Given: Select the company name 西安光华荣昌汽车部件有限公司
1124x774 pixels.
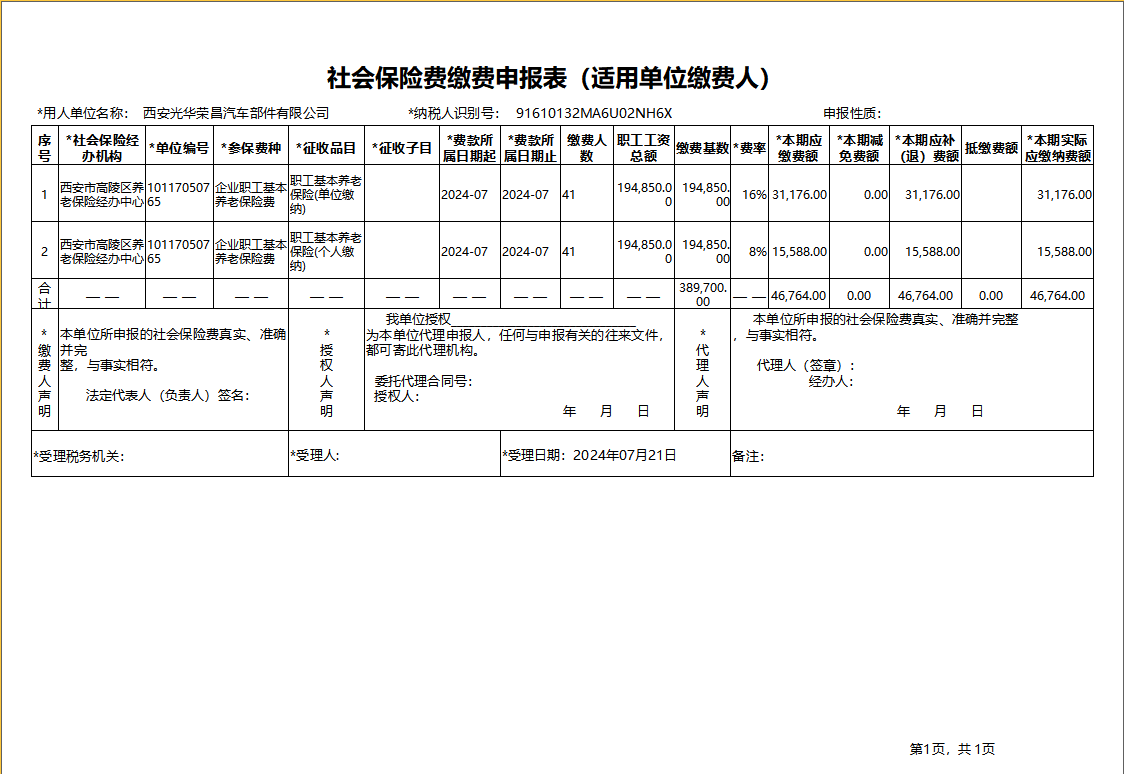Looking at the screenshot, I should click(236, 113).
